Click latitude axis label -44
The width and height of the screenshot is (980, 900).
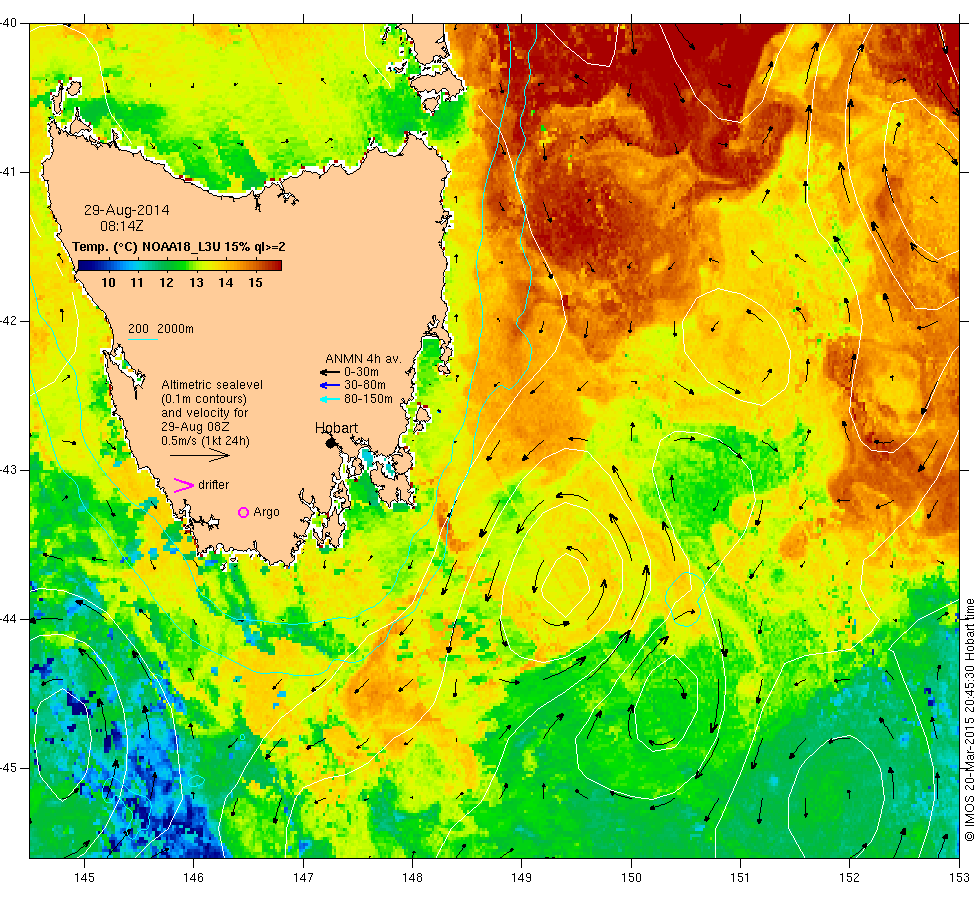(9, 619)
